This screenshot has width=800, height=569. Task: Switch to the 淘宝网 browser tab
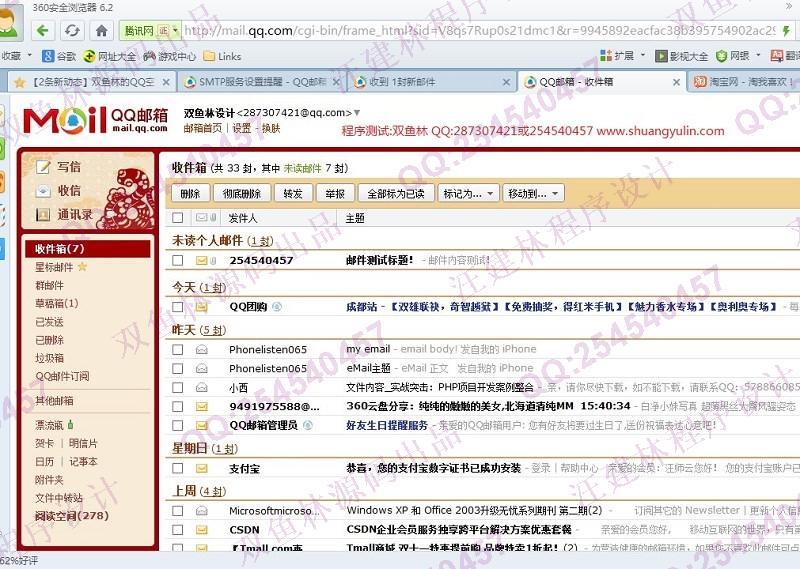point(738,82)
